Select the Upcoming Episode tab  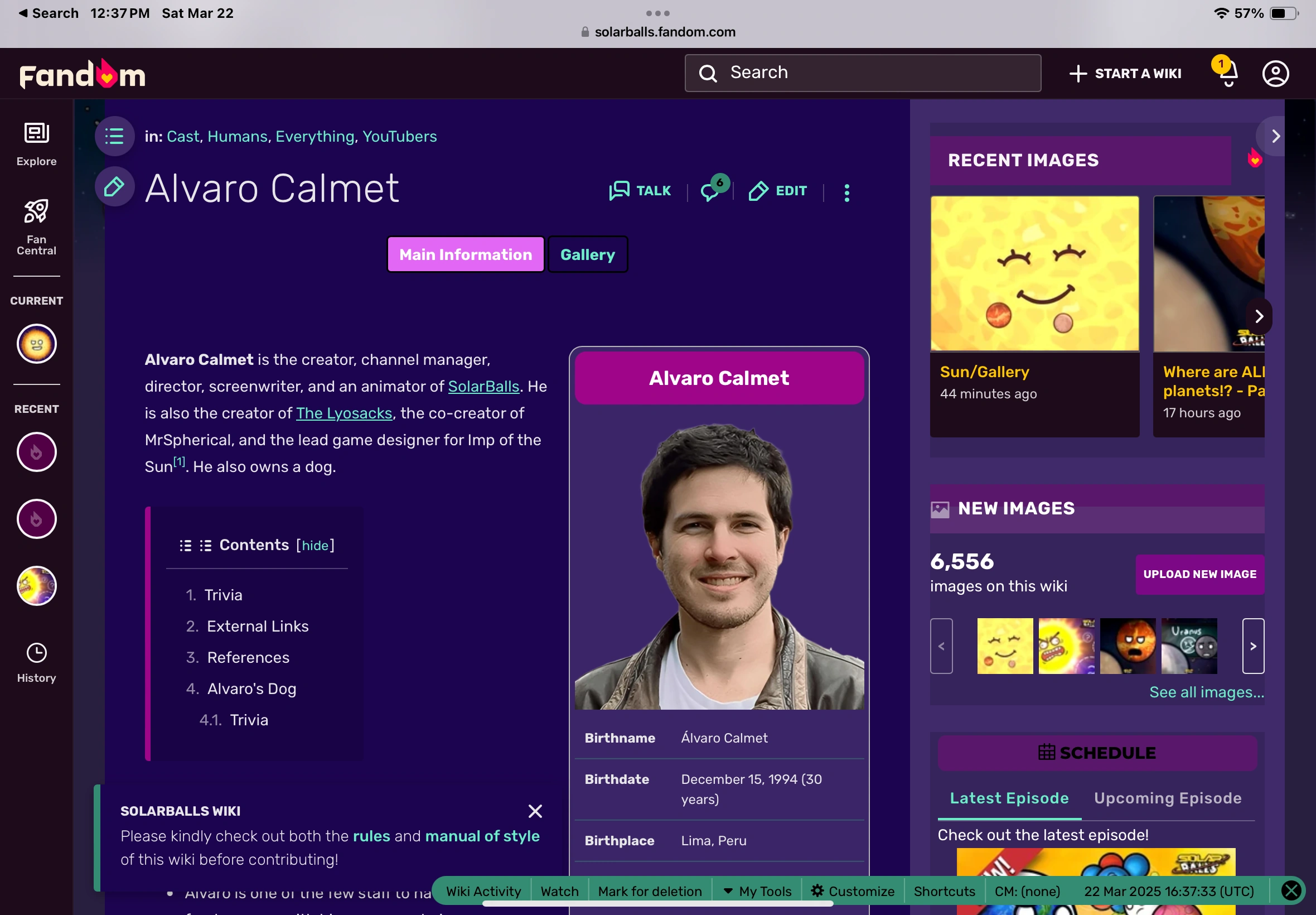(x=1167, y=798)
